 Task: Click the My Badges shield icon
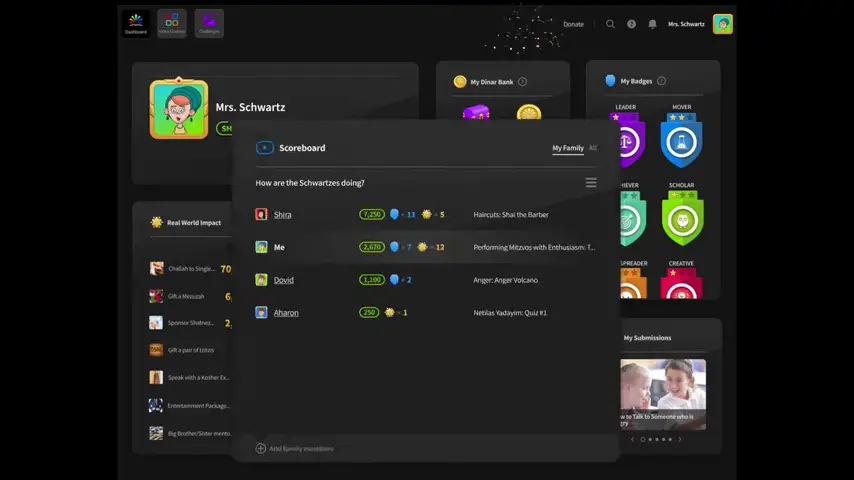610,81
